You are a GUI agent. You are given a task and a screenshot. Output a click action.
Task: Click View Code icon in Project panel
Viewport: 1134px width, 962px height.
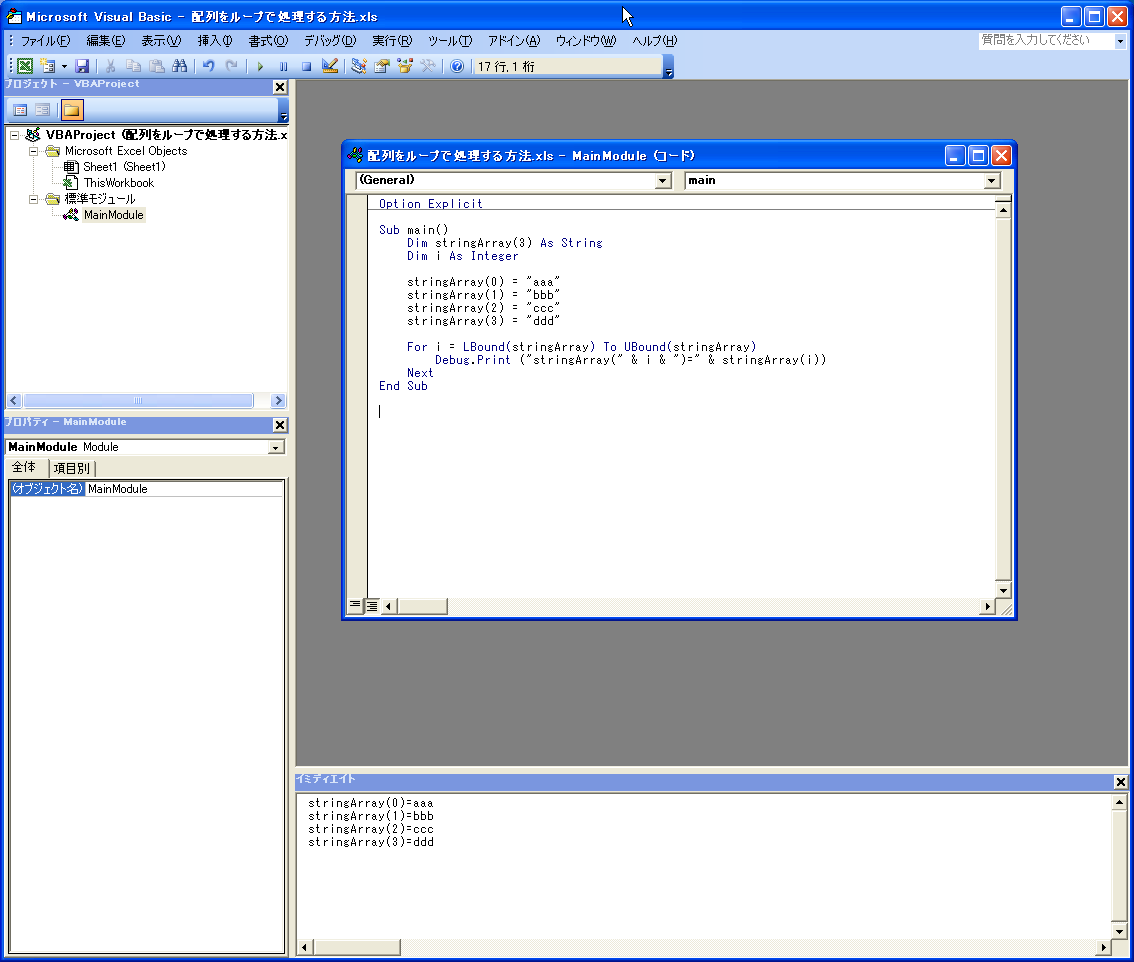click(20, 110)
